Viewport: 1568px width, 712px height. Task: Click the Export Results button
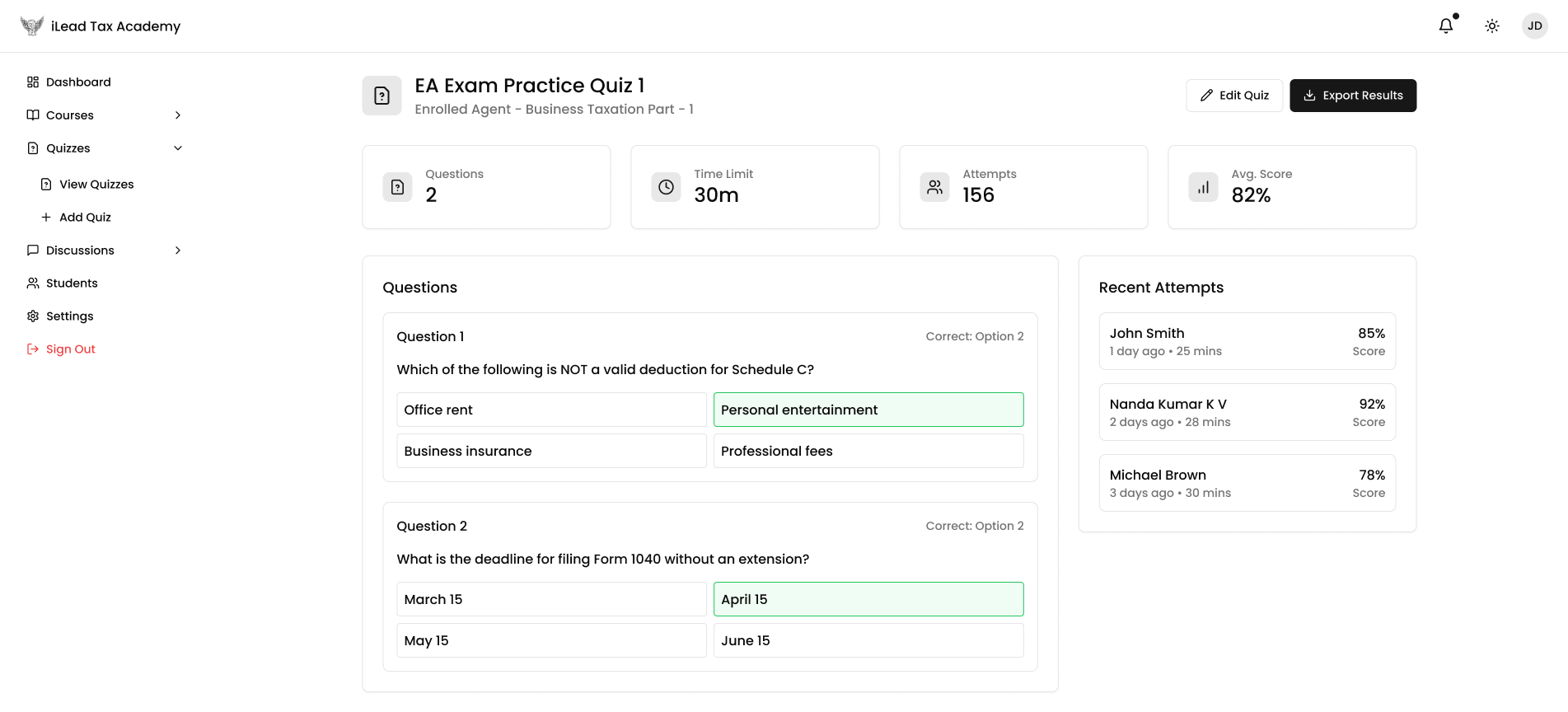[1352, 96]
